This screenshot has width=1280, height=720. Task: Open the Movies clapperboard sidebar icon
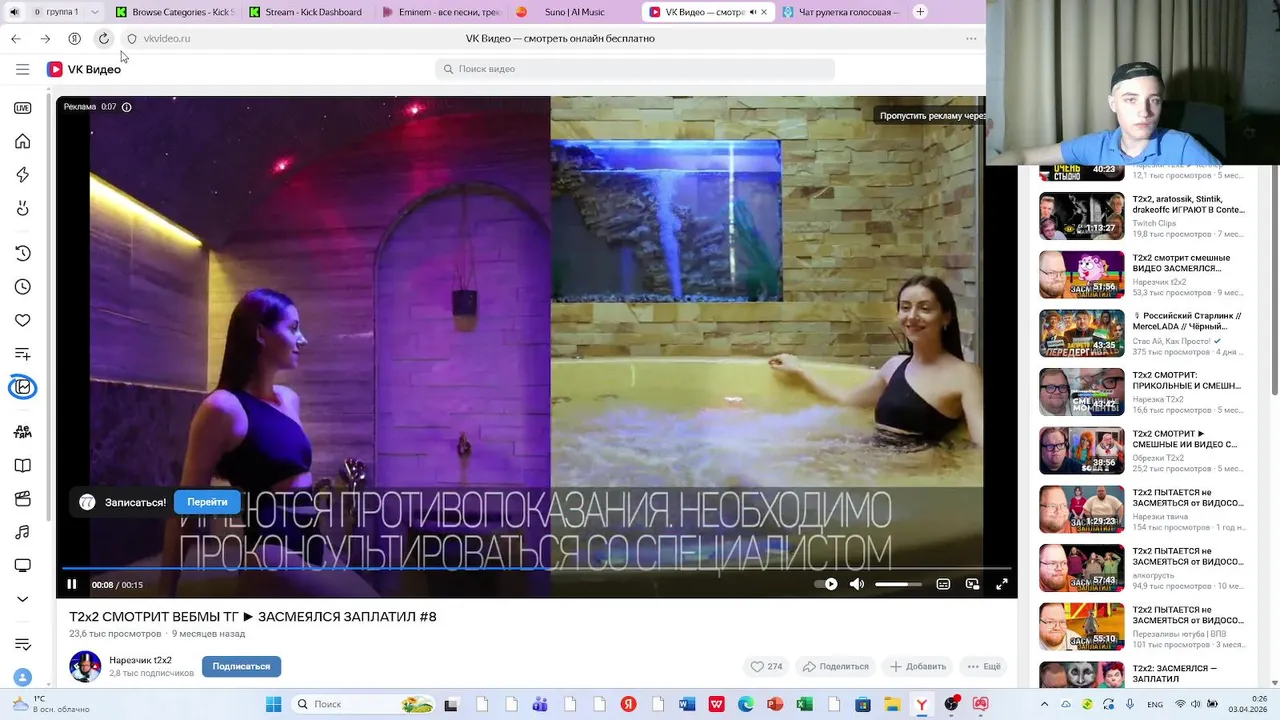coord(22,499)
